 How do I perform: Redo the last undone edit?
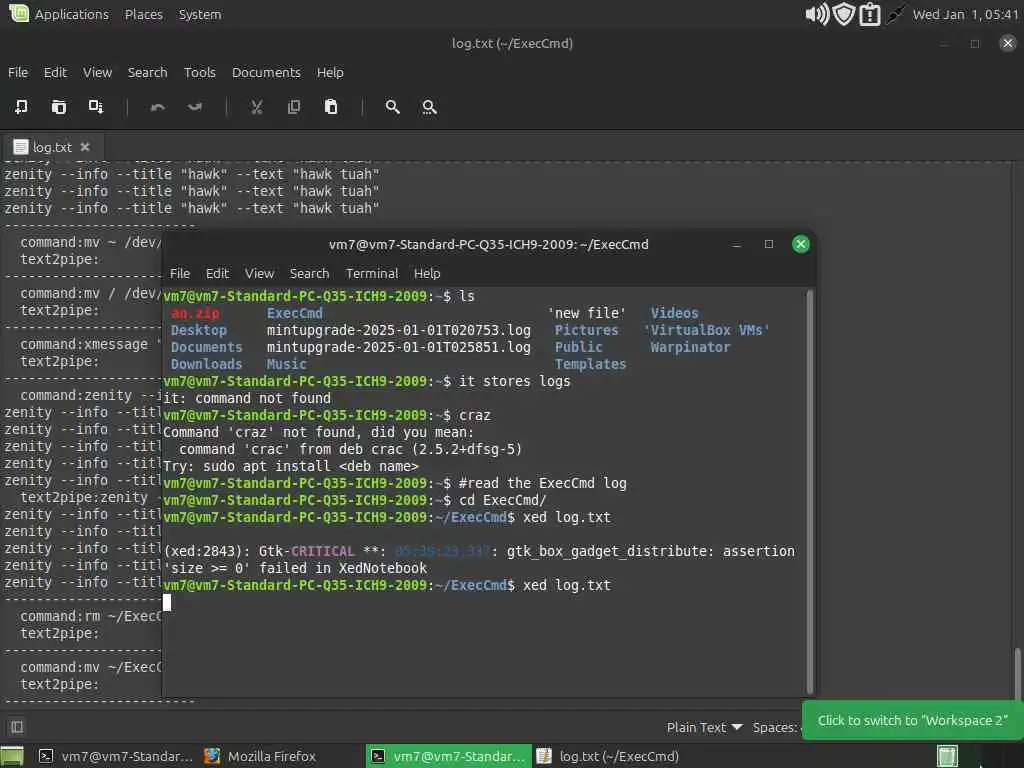click(x=195, y=106)
